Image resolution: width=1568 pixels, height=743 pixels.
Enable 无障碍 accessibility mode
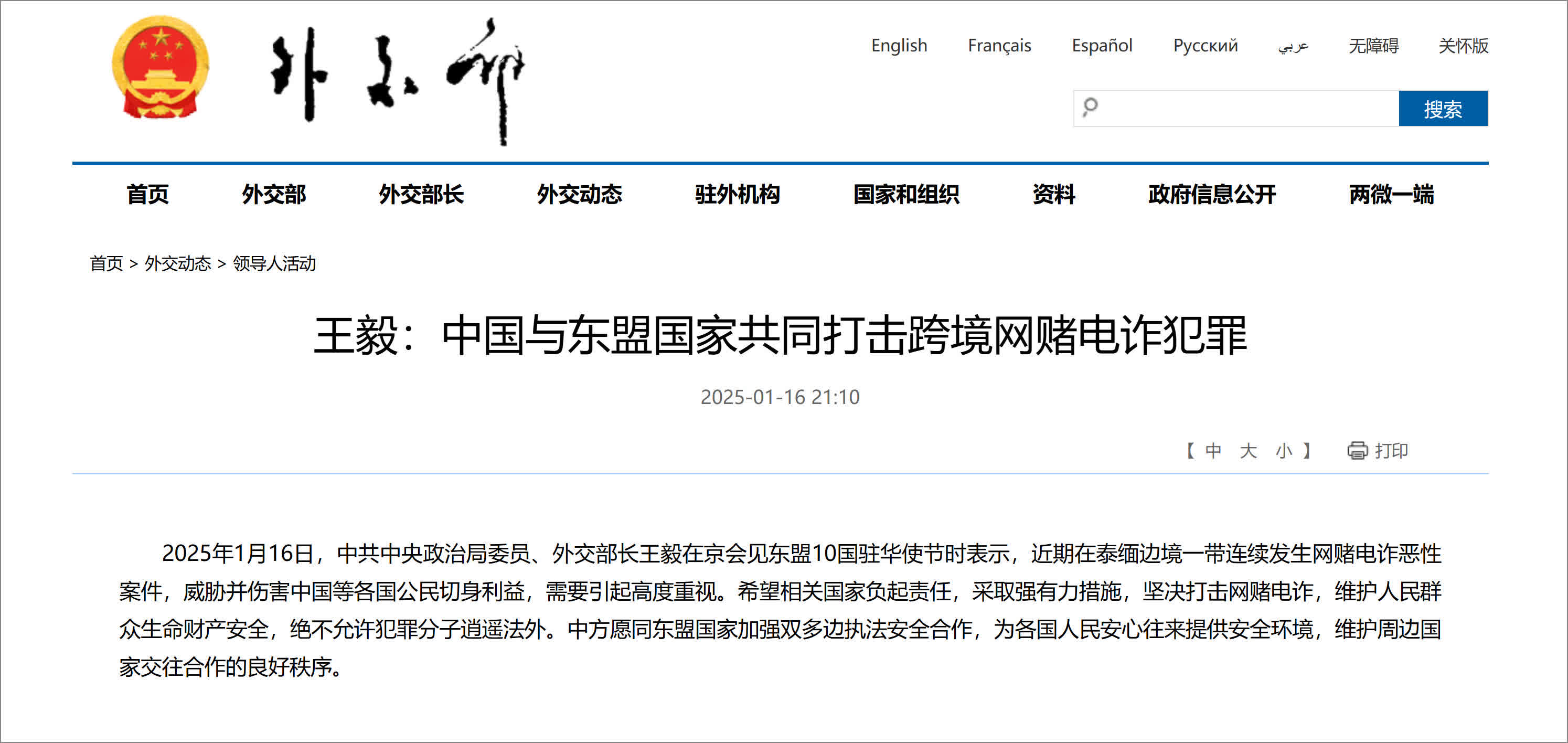coord(1373,46)
